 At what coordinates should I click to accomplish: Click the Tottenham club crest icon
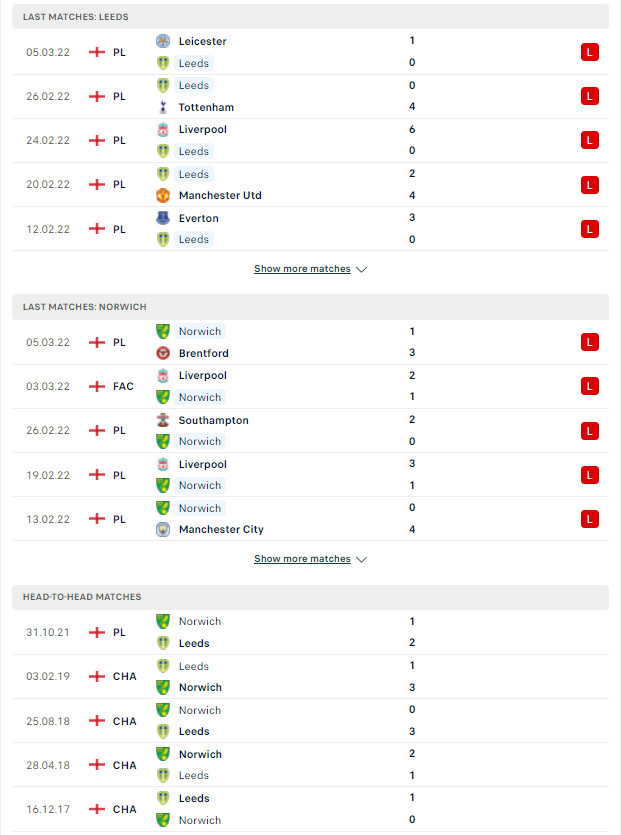click(163, 107)
